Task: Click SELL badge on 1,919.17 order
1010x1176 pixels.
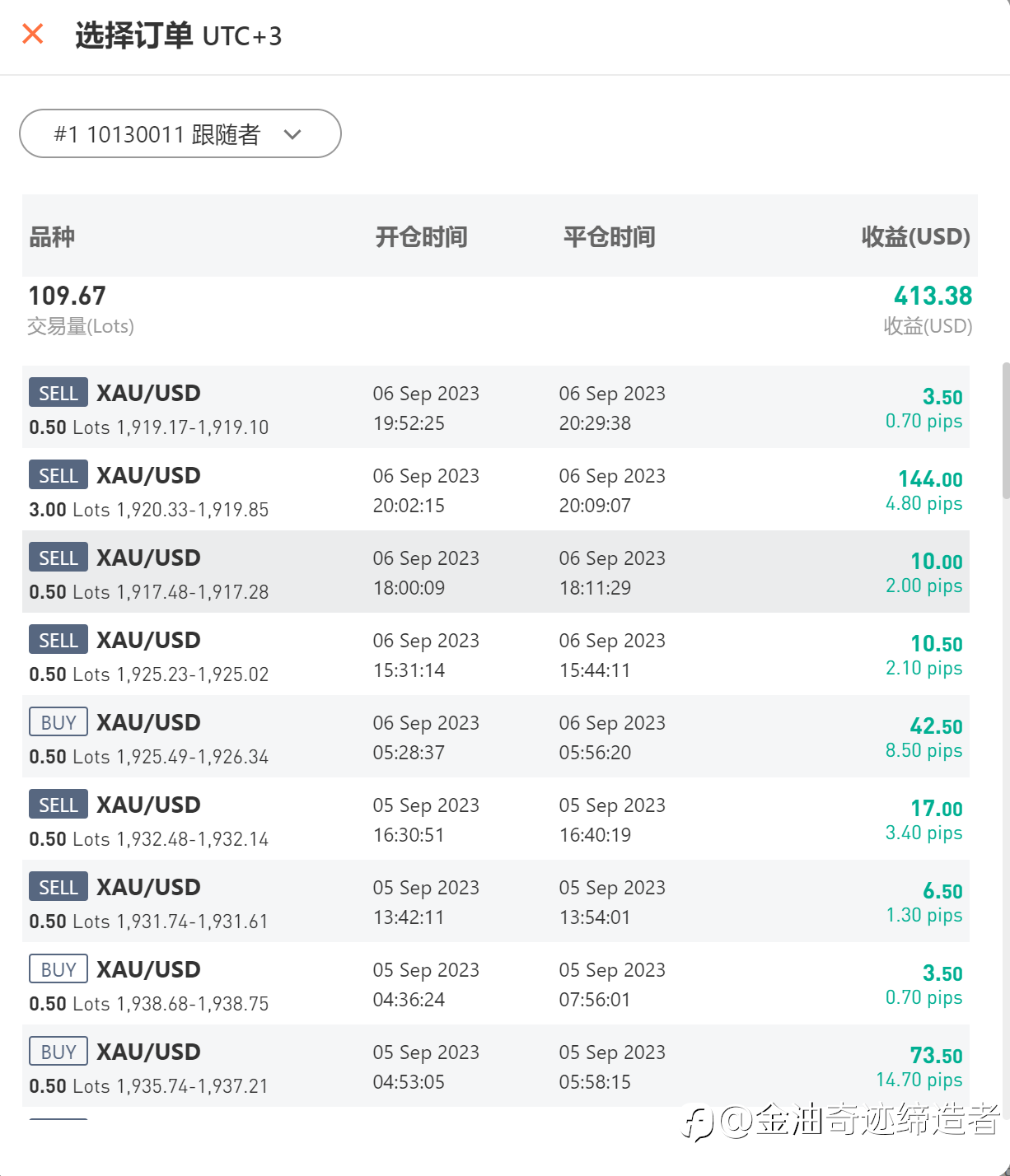Action: (x=58, y=393)
